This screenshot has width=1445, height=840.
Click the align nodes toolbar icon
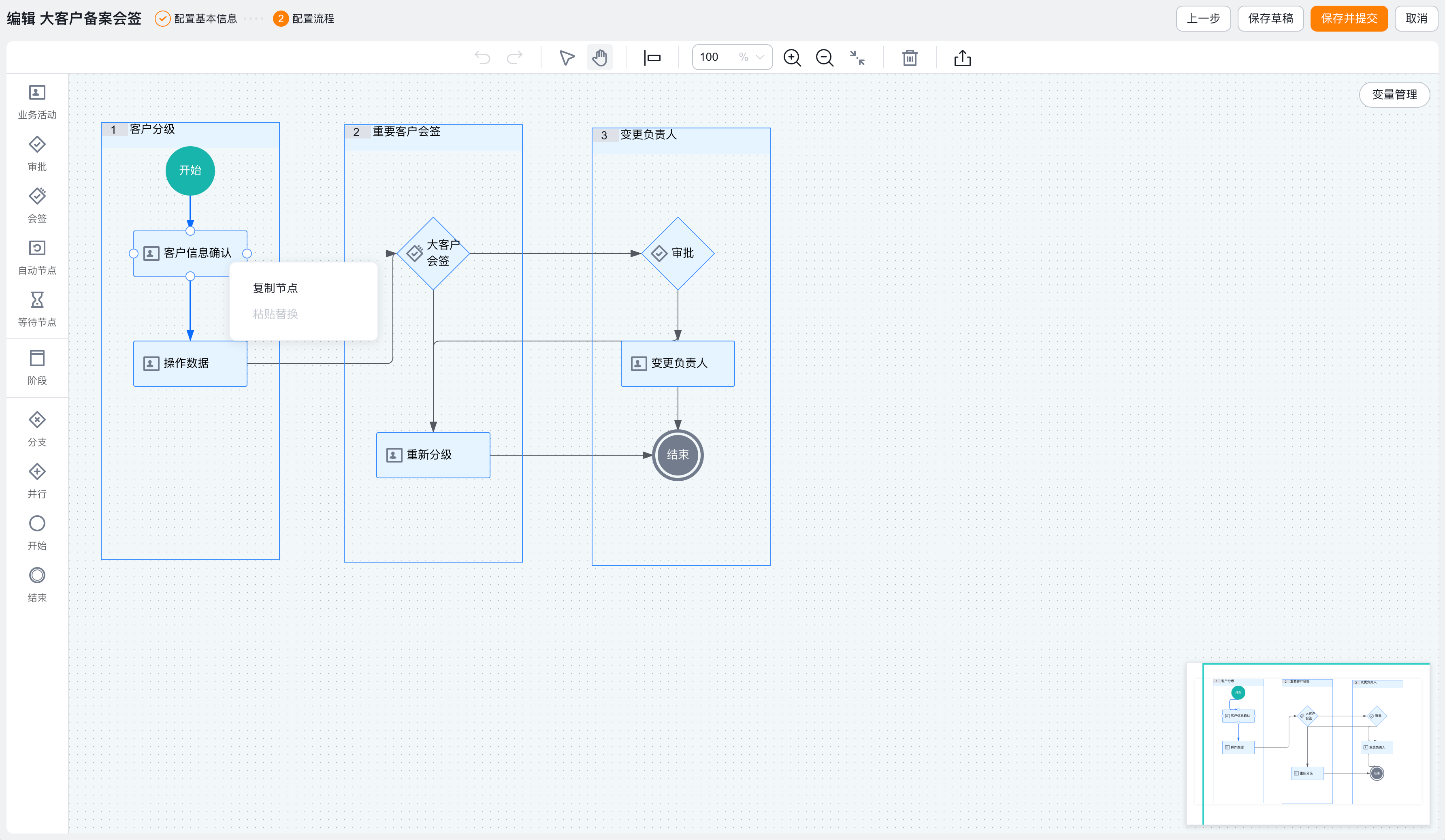pos(652,58)
